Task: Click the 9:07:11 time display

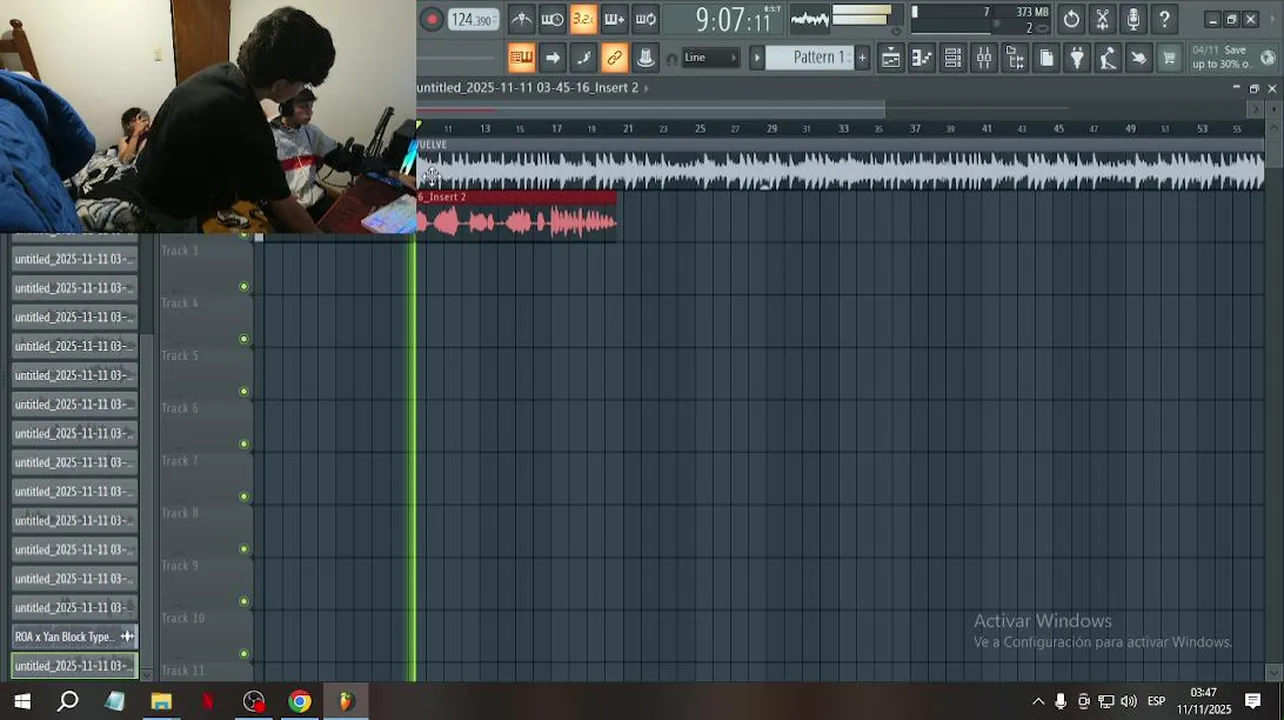Action: tap(733, 20)
